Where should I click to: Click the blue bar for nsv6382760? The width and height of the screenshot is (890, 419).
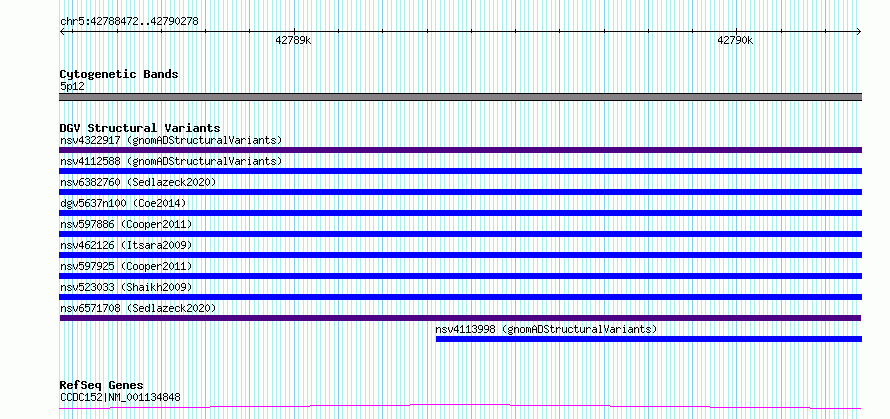point(460,192)
